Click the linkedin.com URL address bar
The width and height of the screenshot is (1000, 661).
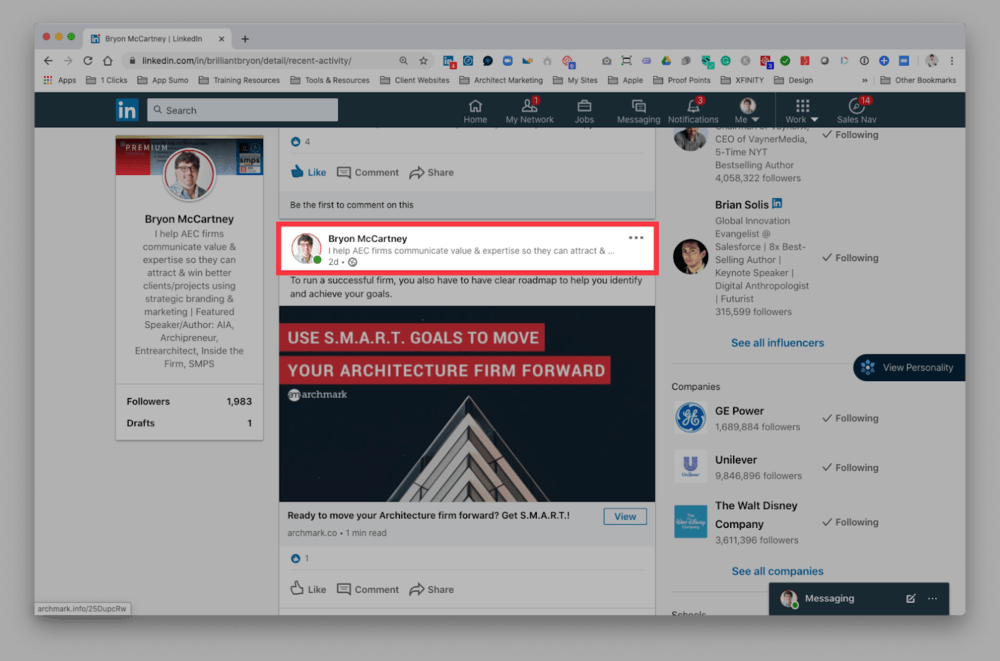[246, 61]
